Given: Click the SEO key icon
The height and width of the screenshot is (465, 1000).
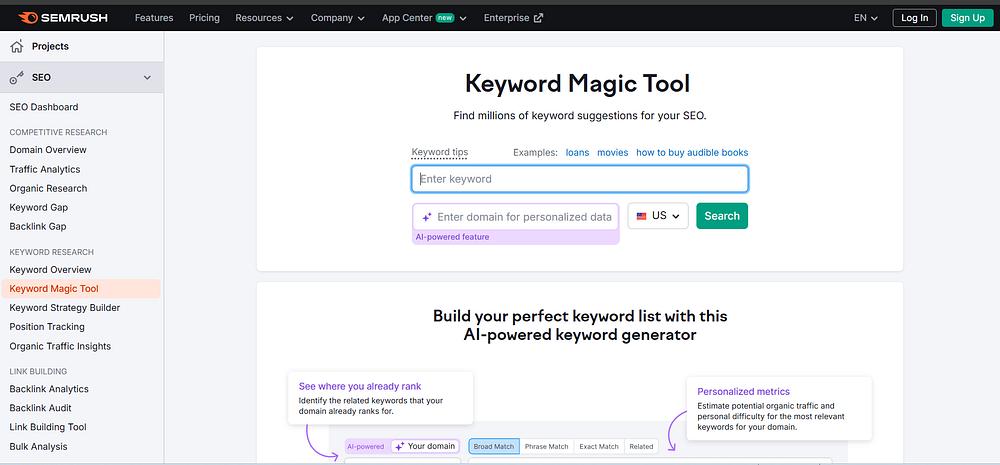Looking at the screenshot, I should pos(17,78).
